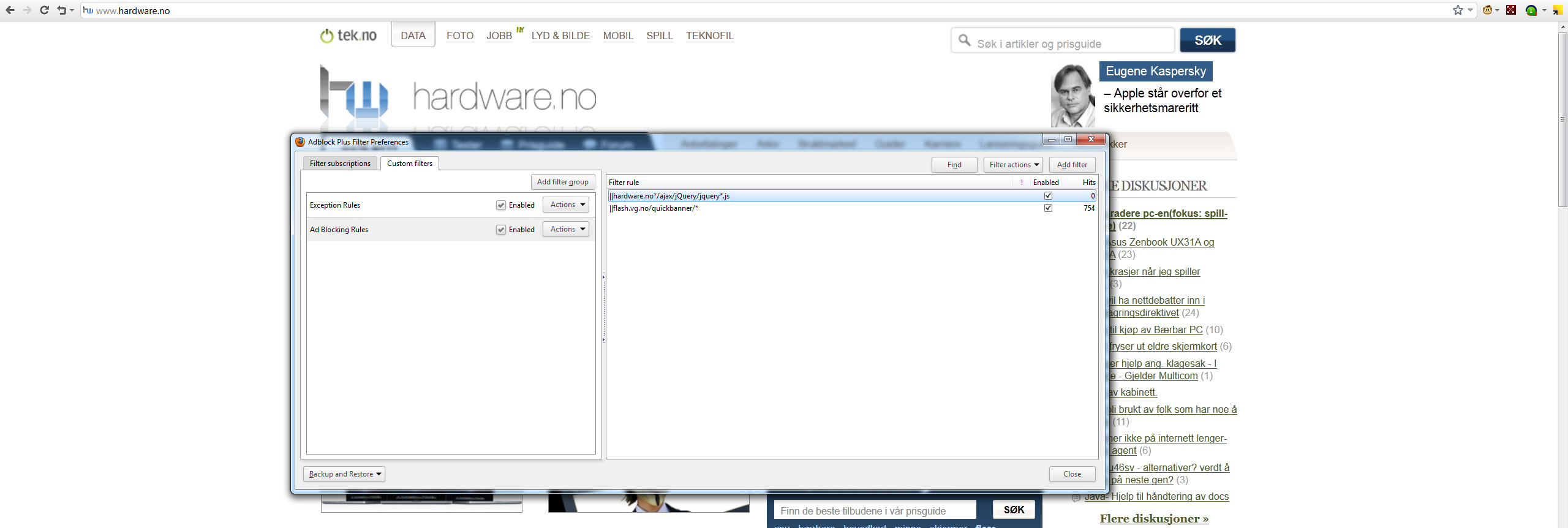Screen dimensions: 1568x528
Task: Click the undo close tab arrow icon
Action: click(61, 10)
